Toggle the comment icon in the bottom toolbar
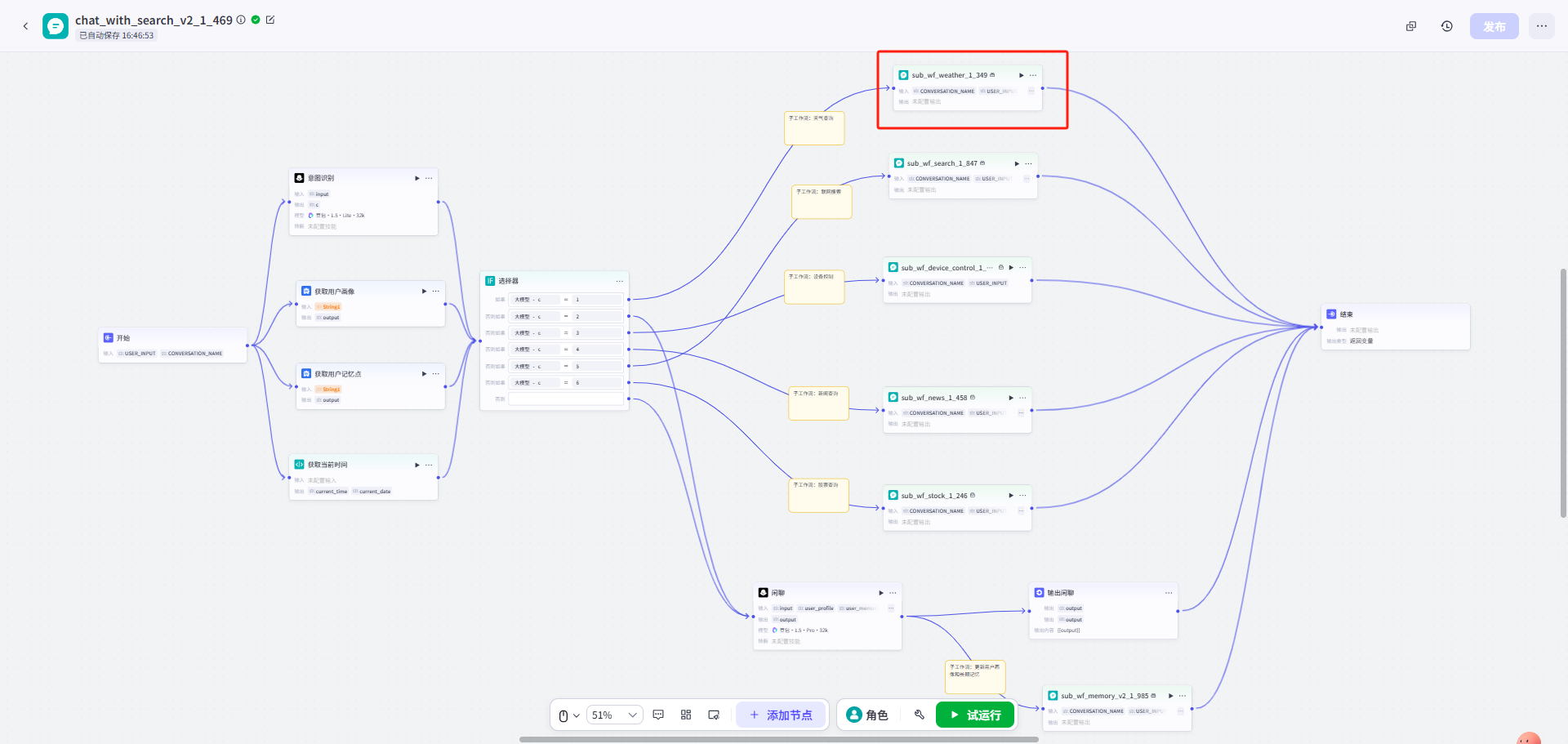This screenshot has height=744, width=1568. pyautogui.click(x=658, y=715)
